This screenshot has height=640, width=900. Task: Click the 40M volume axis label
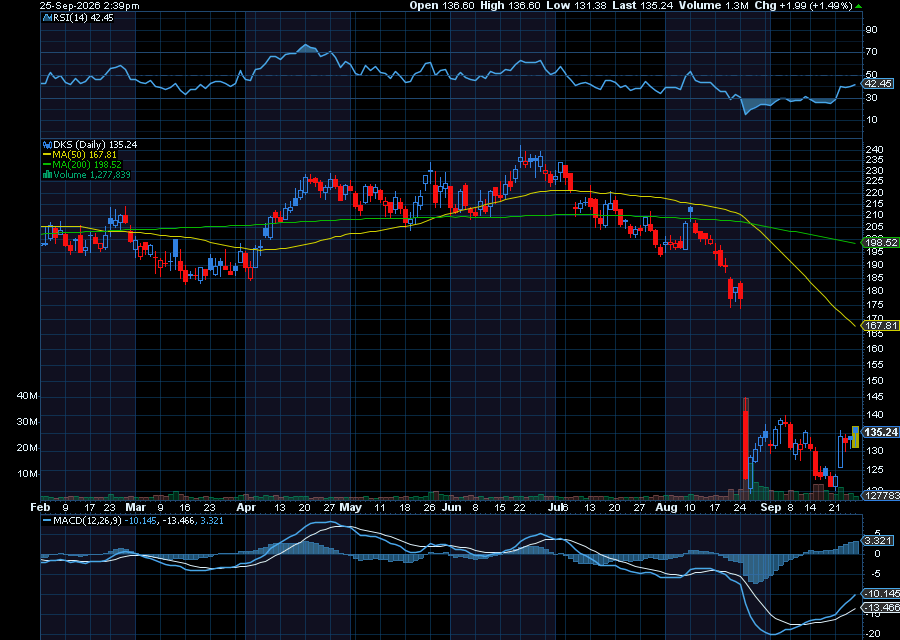(27, 396)
